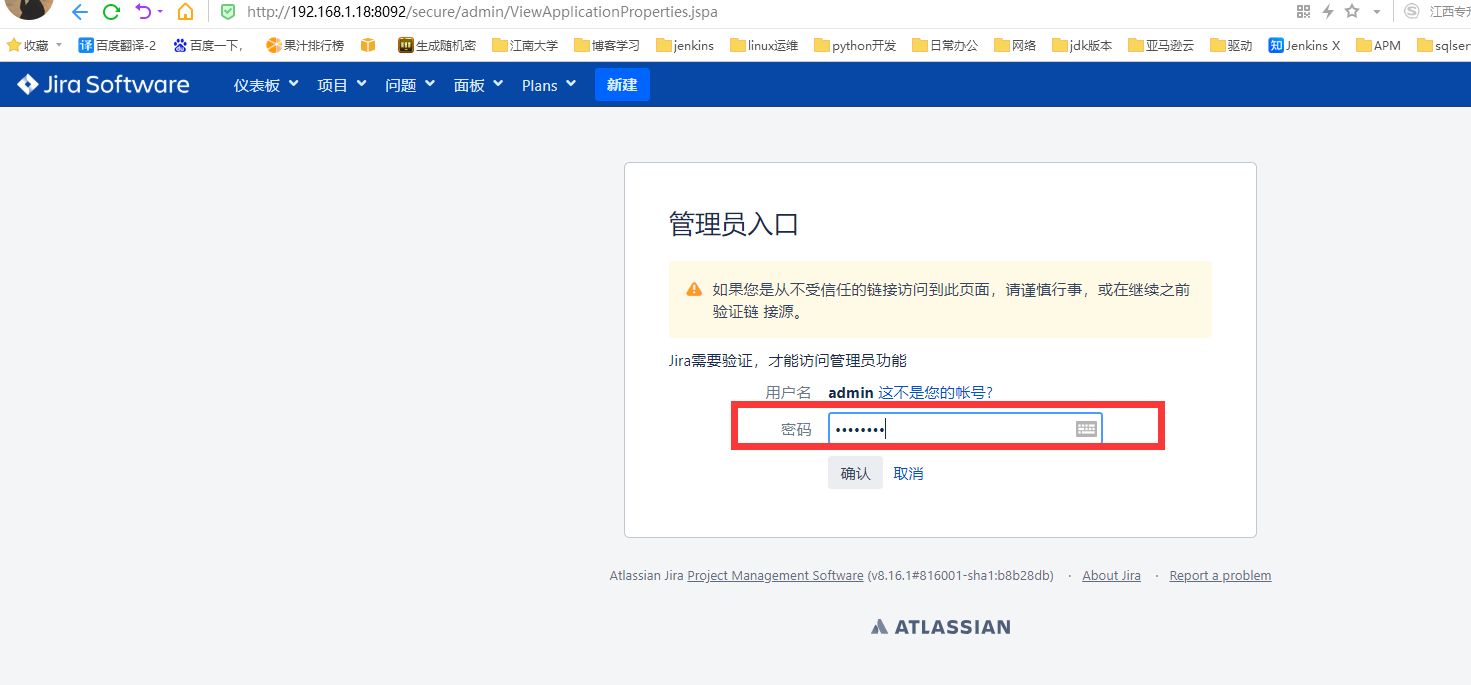Click the user avatar at top-left
The width and height of the screenshot is (1471, 685).
[x=28, y=8]
